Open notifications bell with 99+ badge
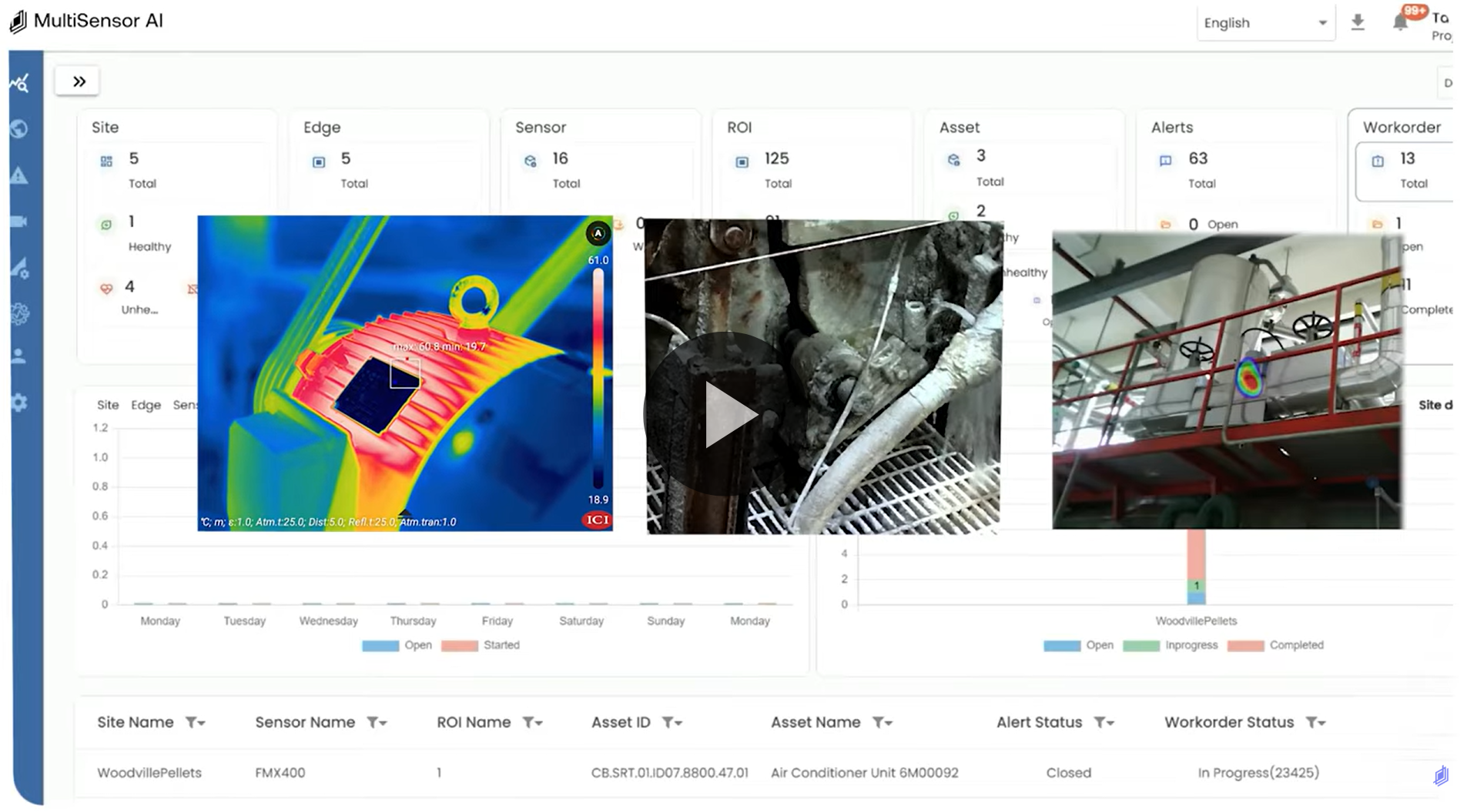The width and height of the screenshot is (1467, 812). point(1401,22)
